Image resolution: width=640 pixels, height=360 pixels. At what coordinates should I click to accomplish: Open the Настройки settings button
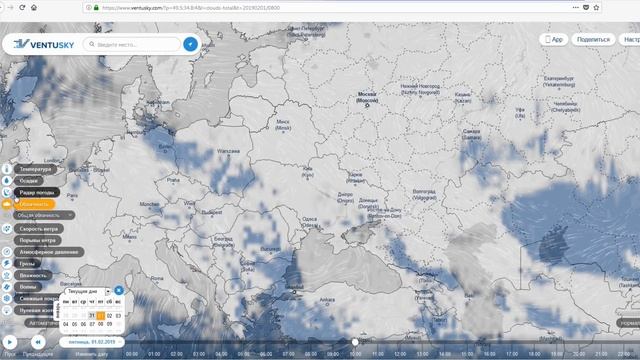pyautogui.click(x=630, y=40)
